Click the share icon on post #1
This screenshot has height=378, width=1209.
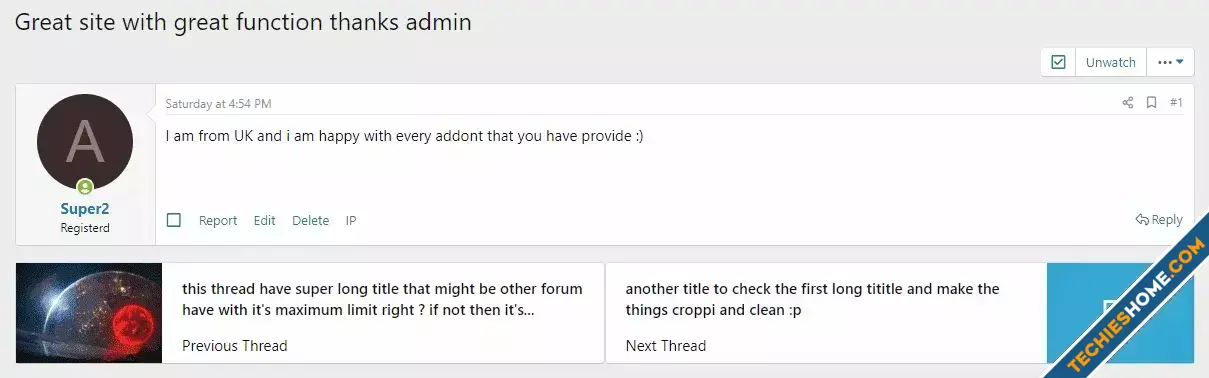click(x=1128, y=103)
